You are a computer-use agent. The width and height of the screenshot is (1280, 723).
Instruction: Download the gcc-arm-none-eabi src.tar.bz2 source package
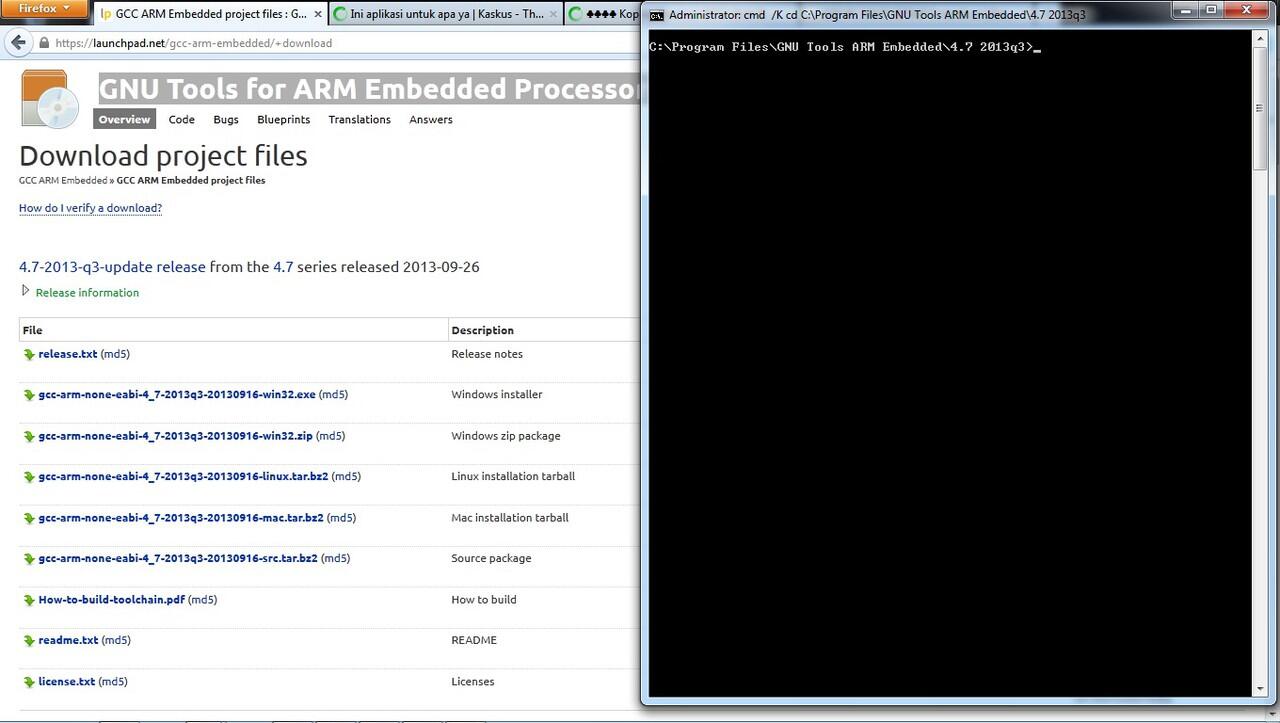[178, 559]
